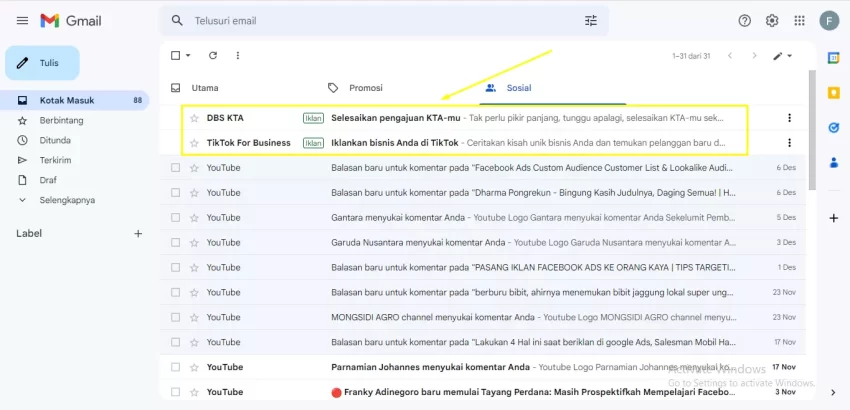
Task: Click the 1–31 dari 31 counter
Action: [x=691, y=56]
